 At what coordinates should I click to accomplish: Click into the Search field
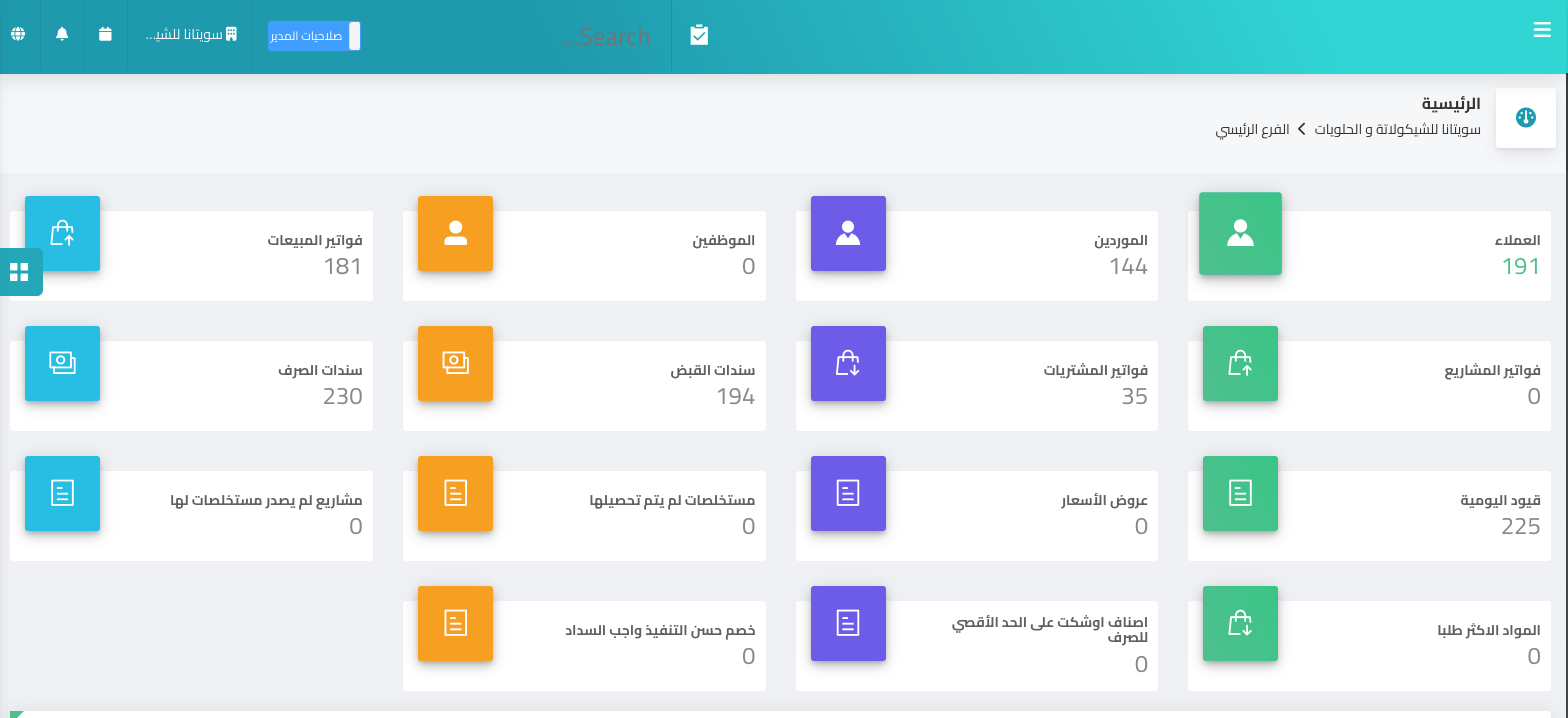605,37
